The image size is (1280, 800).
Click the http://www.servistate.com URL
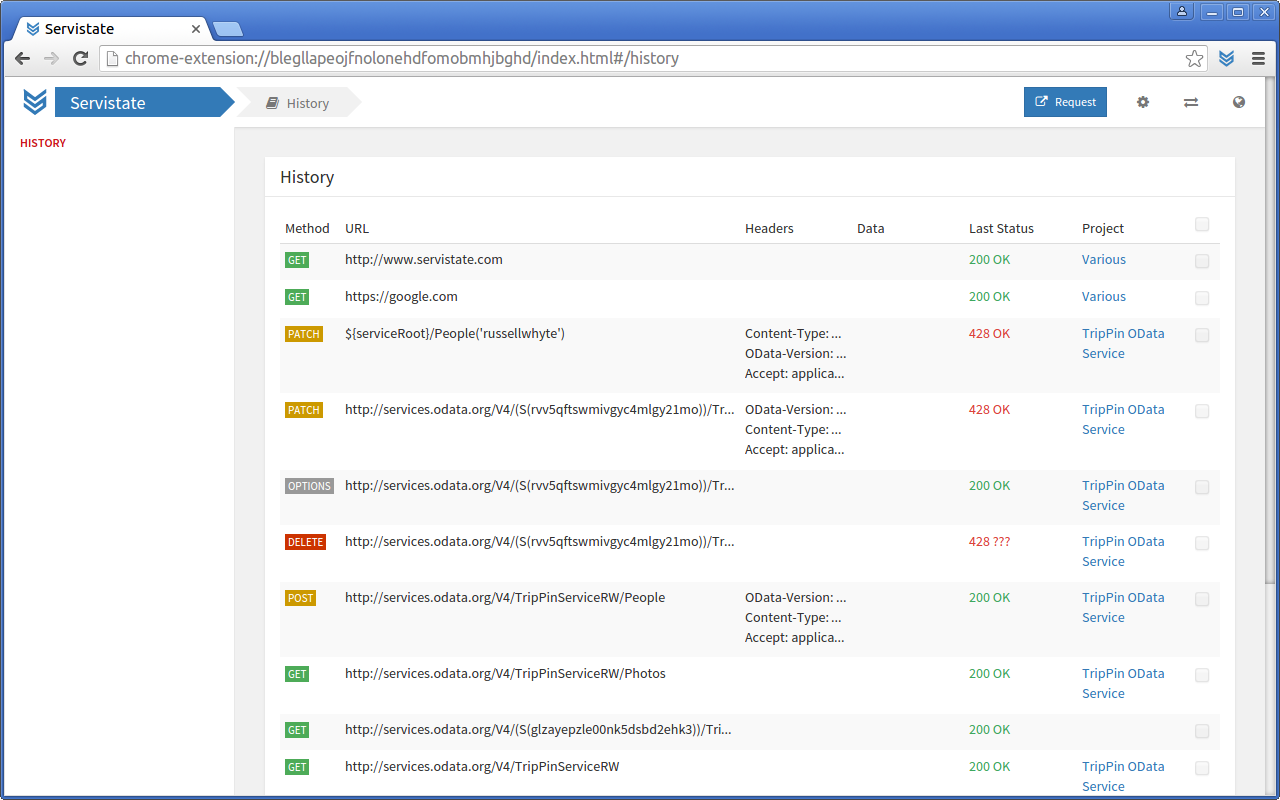pyautogui.click(x=424, y=259)
